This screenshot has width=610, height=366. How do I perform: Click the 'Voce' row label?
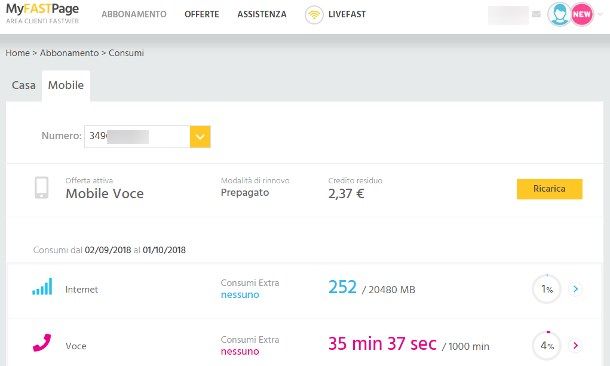click(76, 346)
